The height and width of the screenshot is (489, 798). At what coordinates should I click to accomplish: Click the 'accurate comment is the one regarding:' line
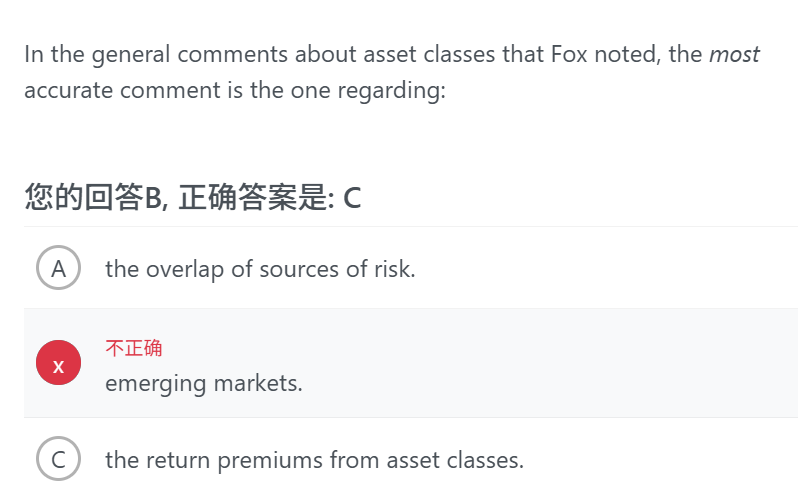coord(235,91)
